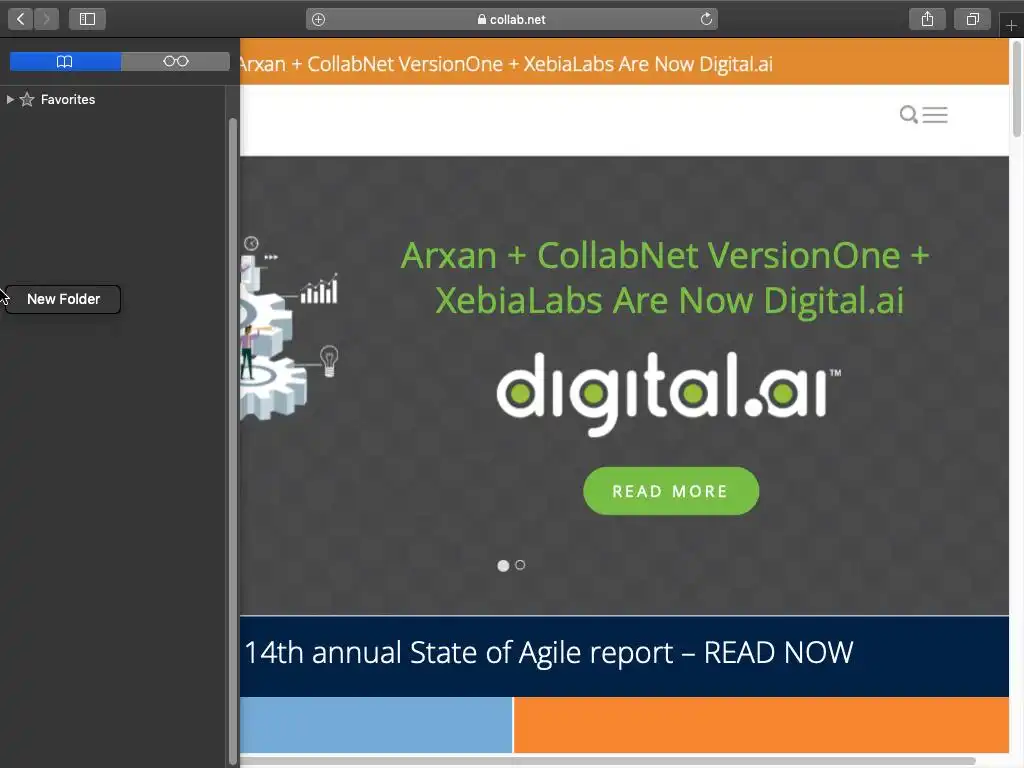Open the Share menu icon
Viewport: 1024px width, 768px height.
927,19
